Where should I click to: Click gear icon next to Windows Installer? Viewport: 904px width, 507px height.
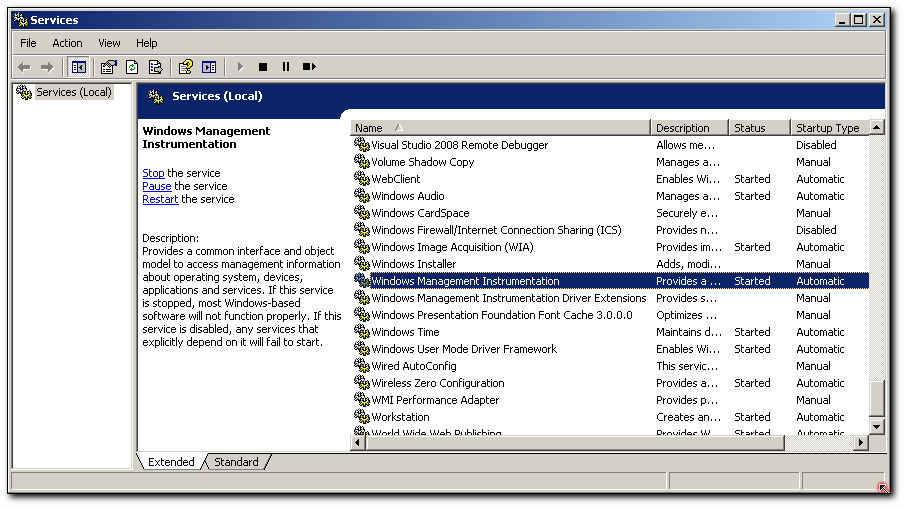(x=361, y=263)
